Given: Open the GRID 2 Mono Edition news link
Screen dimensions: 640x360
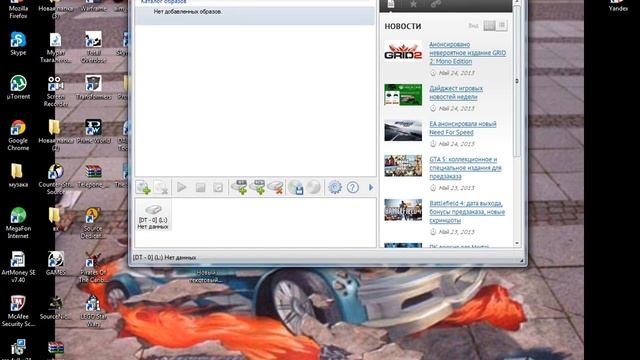Looking at the screenshot, I should click(x=467, y=53).
